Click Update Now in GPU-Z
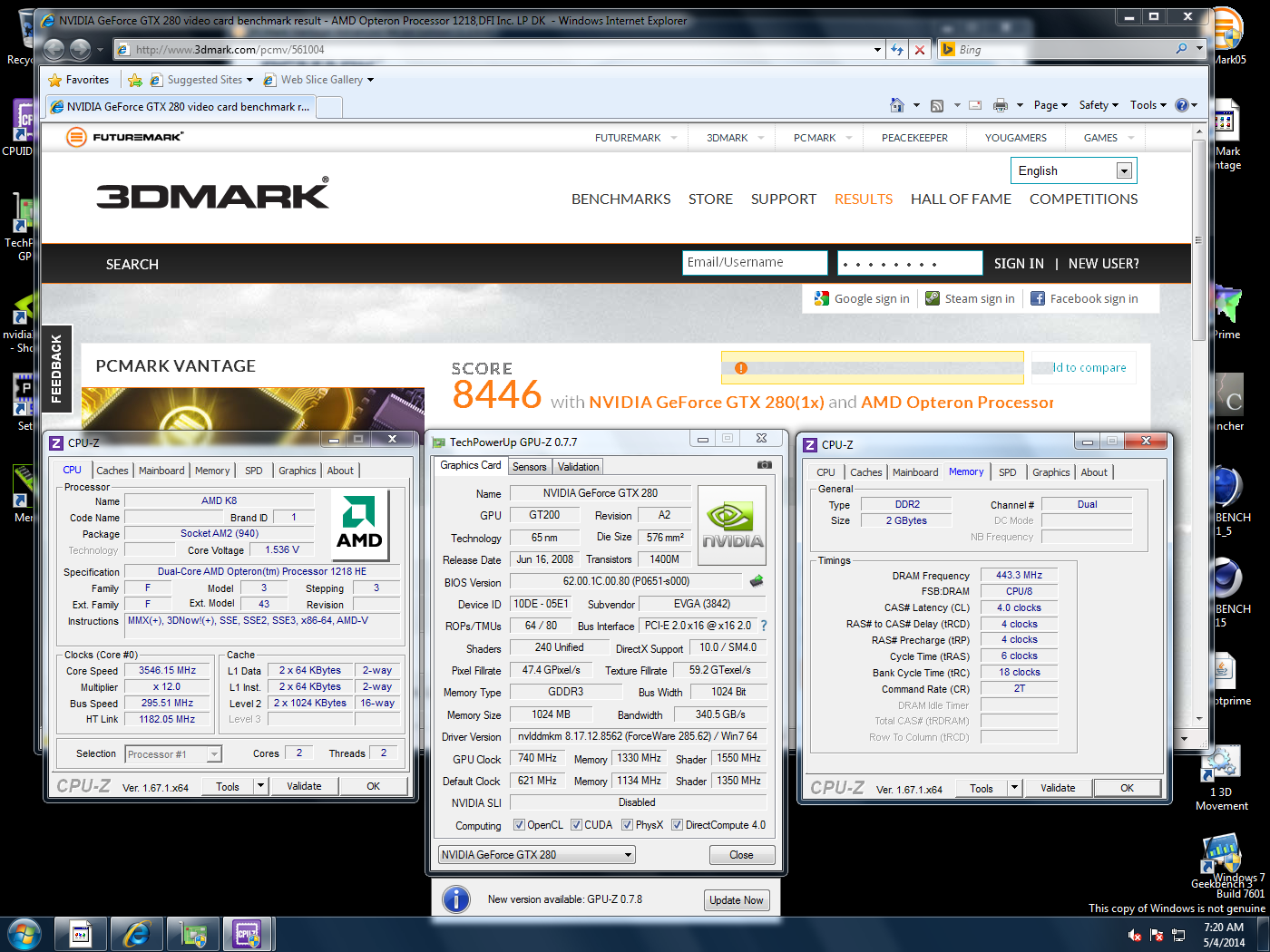Screen dimensions: 1270x952 tap(737, 900)
